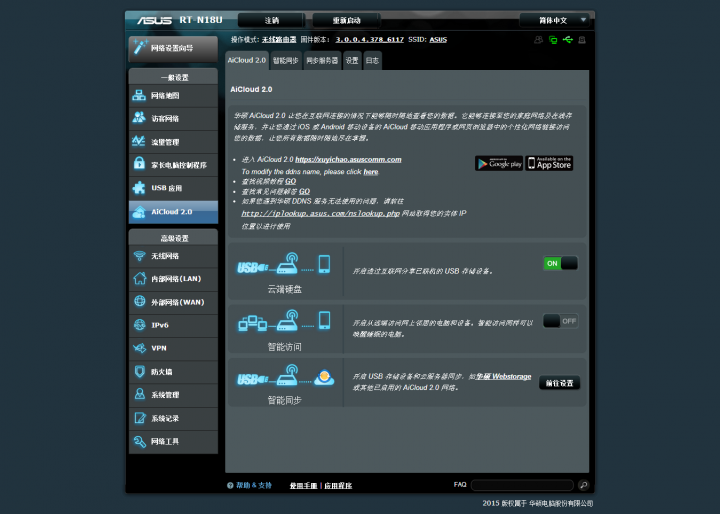Click the guest users status icon
Image resolution: width=720 pixels, height=514 pixels.
539,40
